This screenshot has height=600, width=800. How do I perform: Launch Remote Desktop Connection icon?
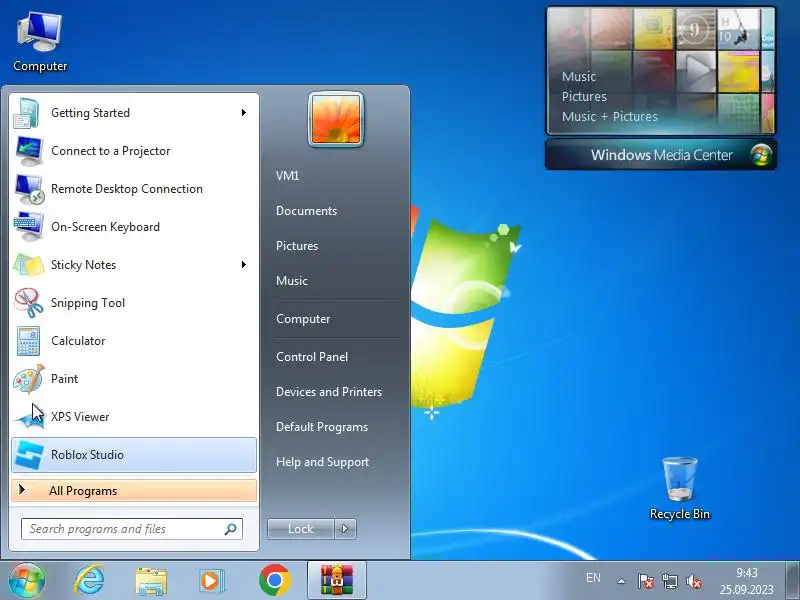[x=29, y=189]
